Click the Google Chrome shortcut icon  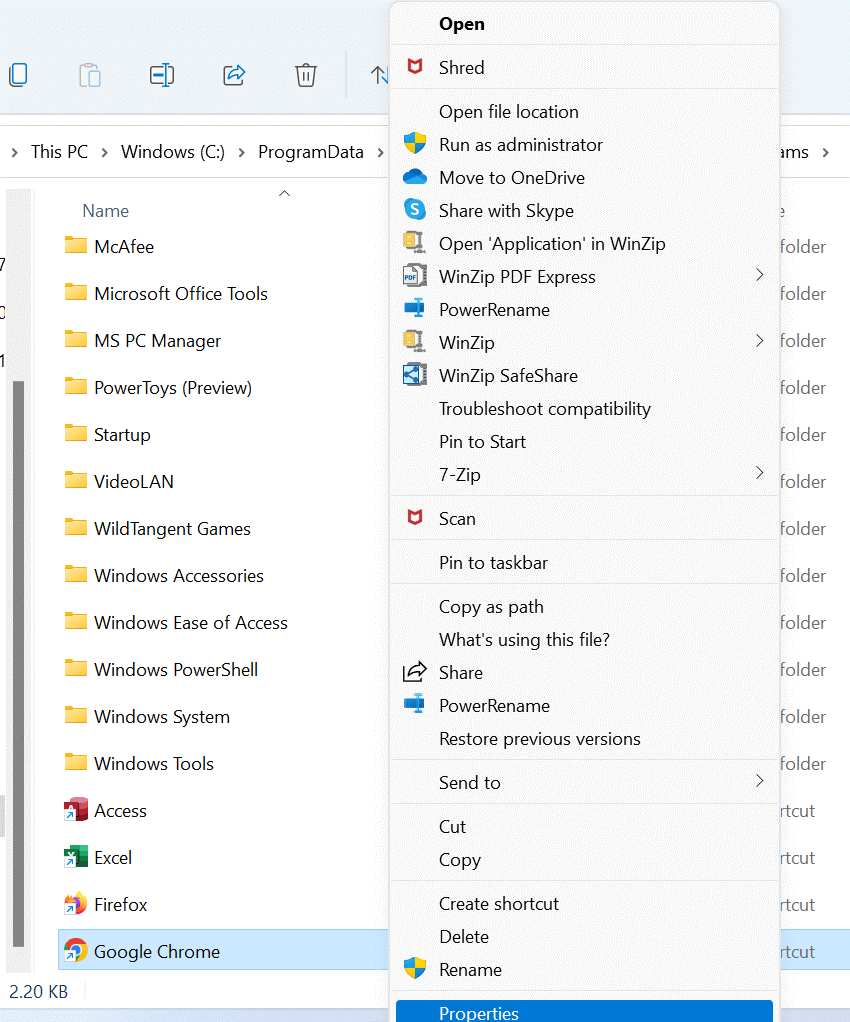pos(76,950)
